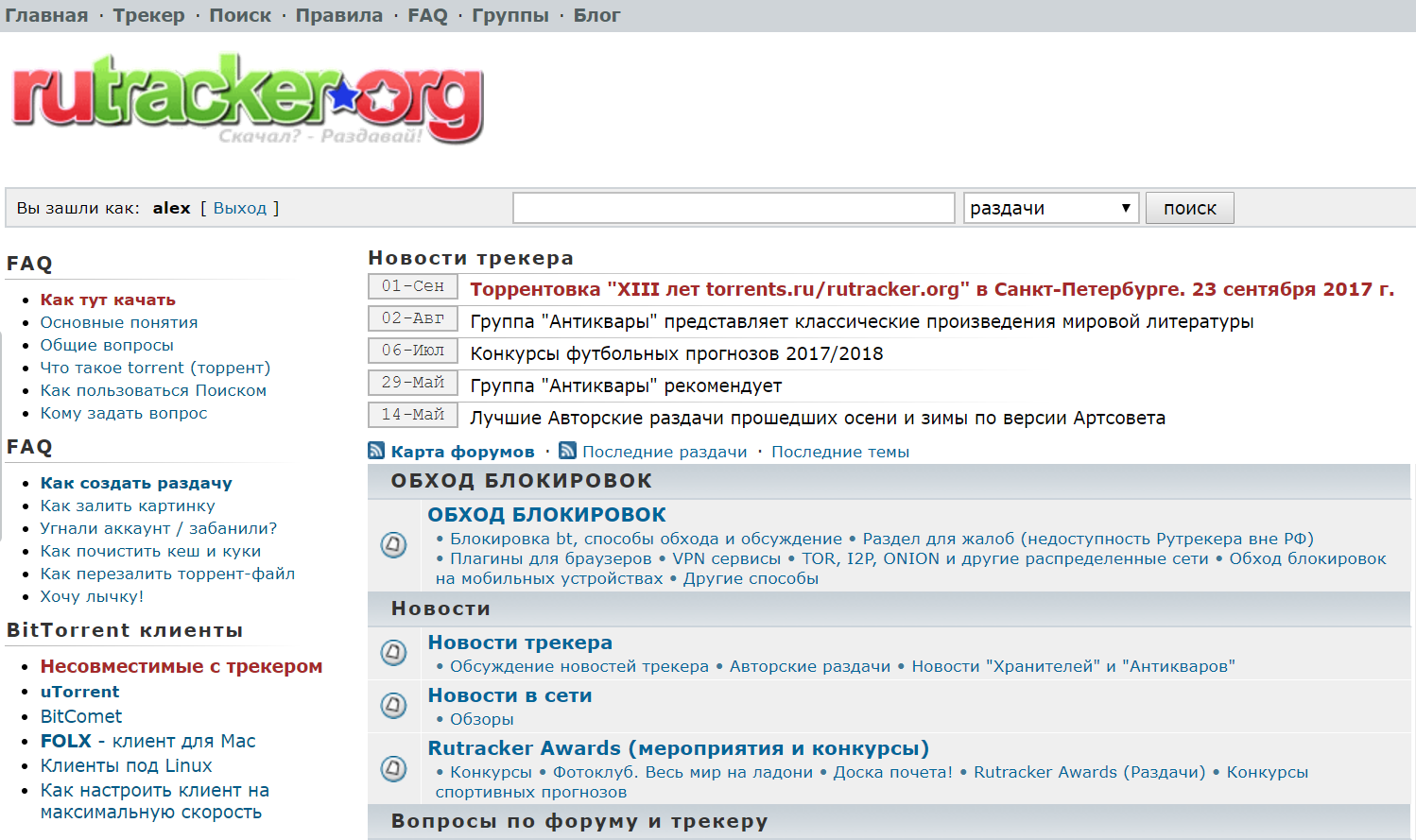Open Несовместимые с трекером link
This screenshot has height=840, width=1416.
[x=181, y=666]
